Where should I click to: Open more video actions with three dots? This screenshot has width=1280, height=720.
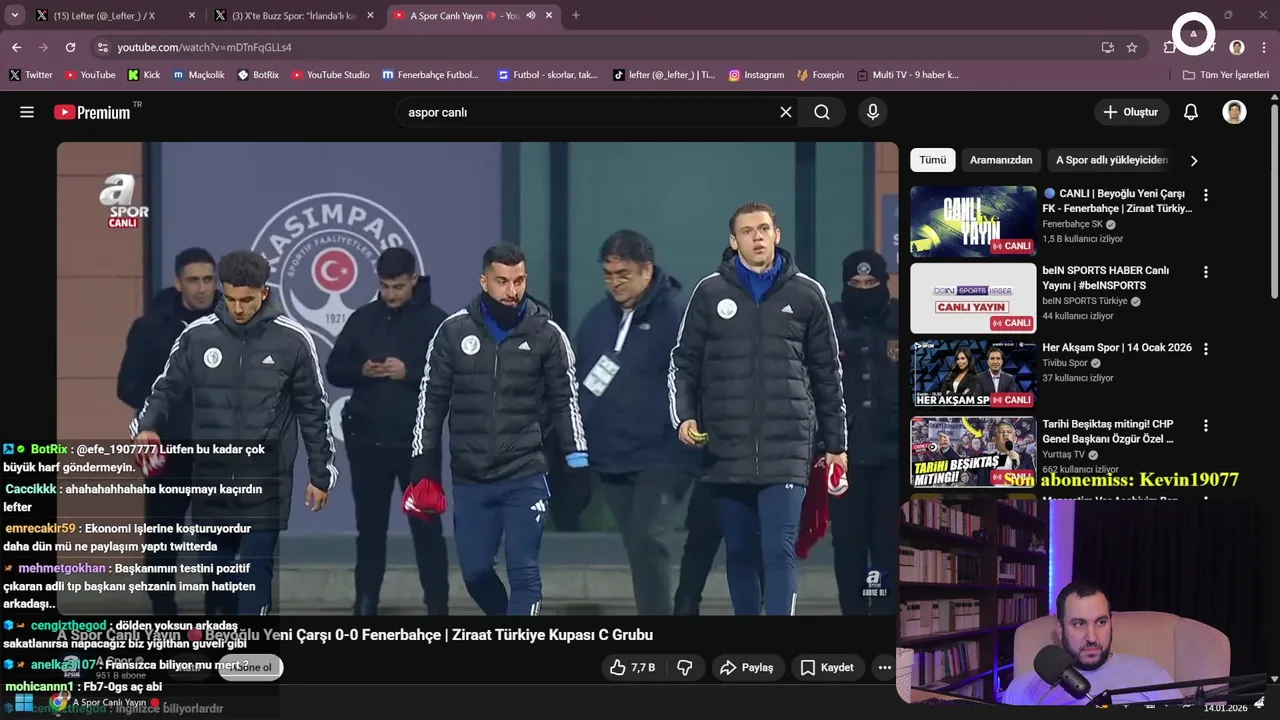tap(884, 667)
